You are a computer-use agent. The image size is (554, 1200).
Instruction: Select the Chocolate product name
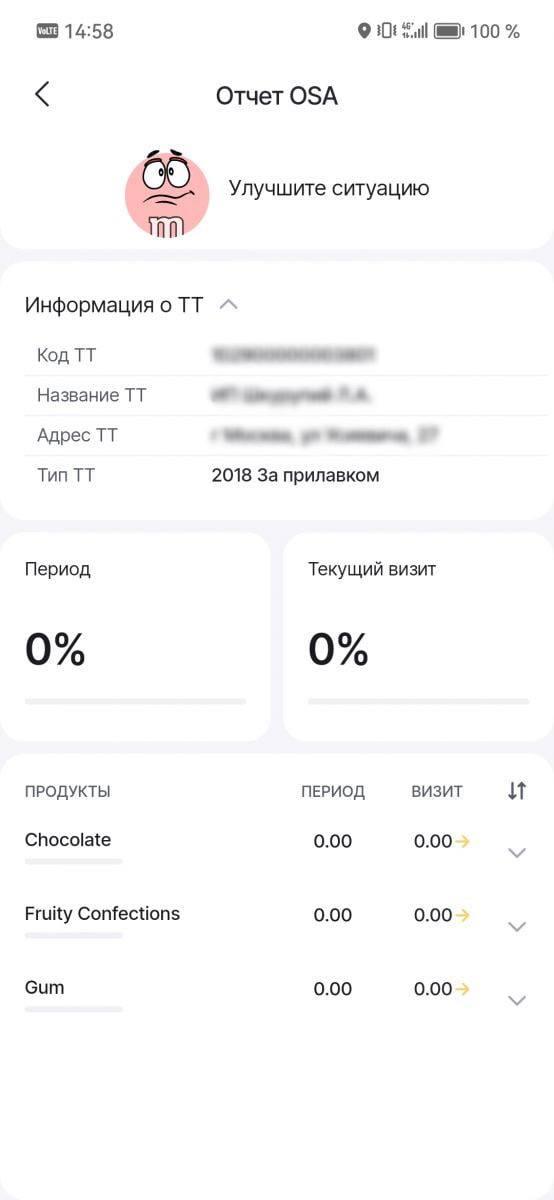point(68,840)
